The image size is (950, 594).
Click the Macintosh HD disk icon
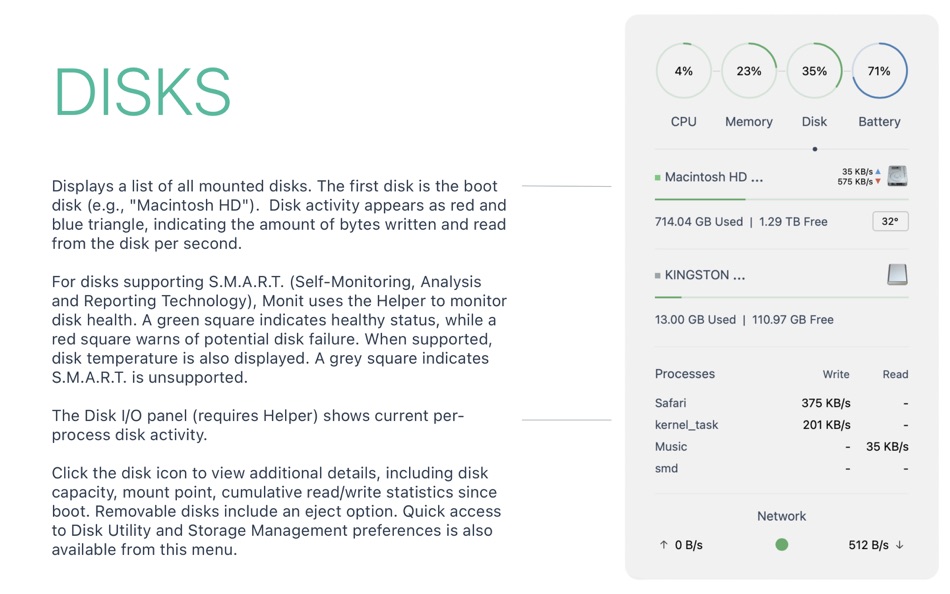click(897, 176)
